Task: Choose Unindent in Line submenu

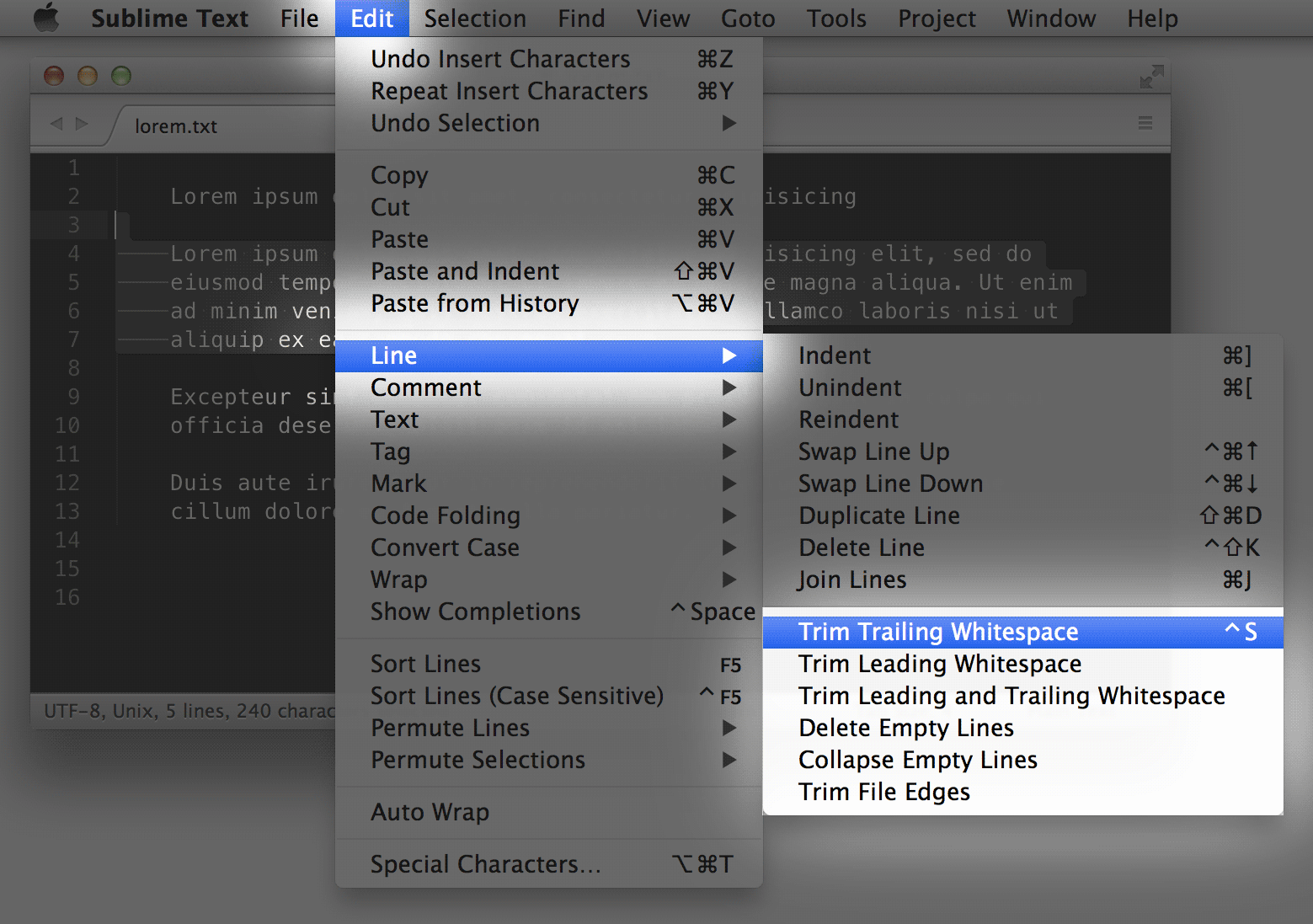Action: click(x=1023, y=387)
